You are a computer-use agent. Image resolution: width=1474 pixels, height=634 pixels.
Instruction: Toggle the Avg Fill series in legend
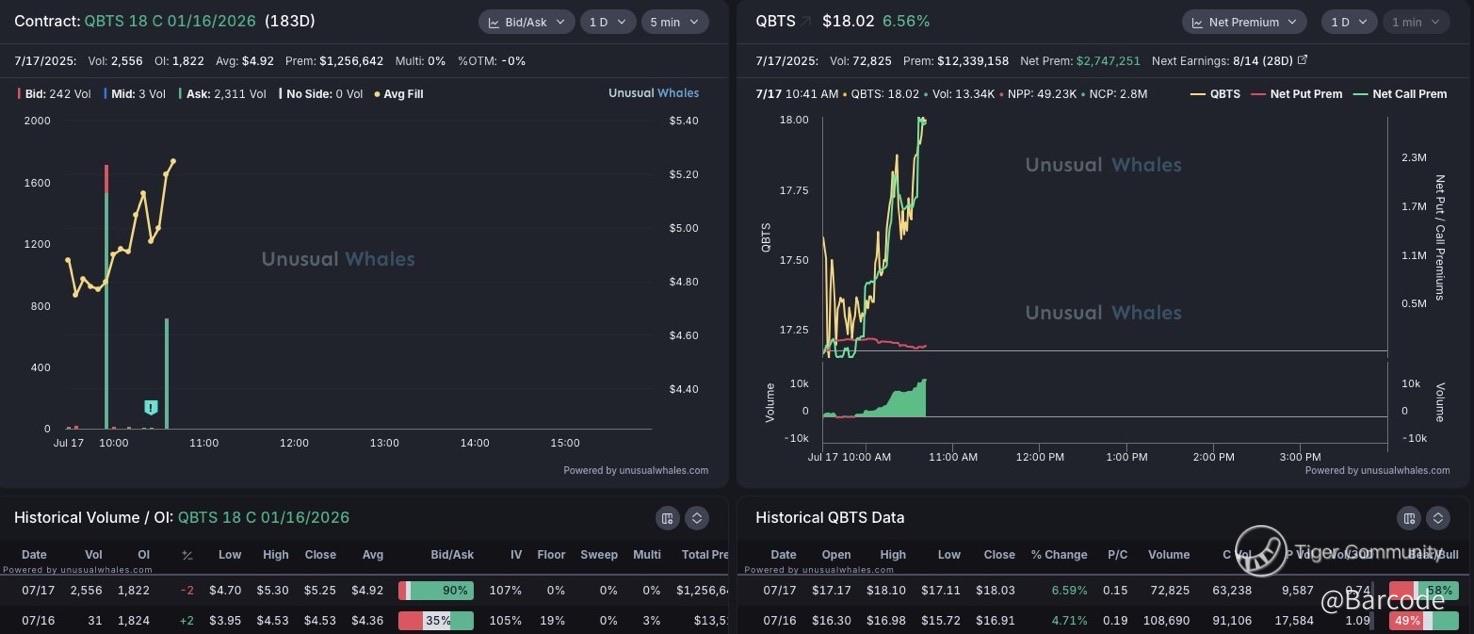pos(399,94)
